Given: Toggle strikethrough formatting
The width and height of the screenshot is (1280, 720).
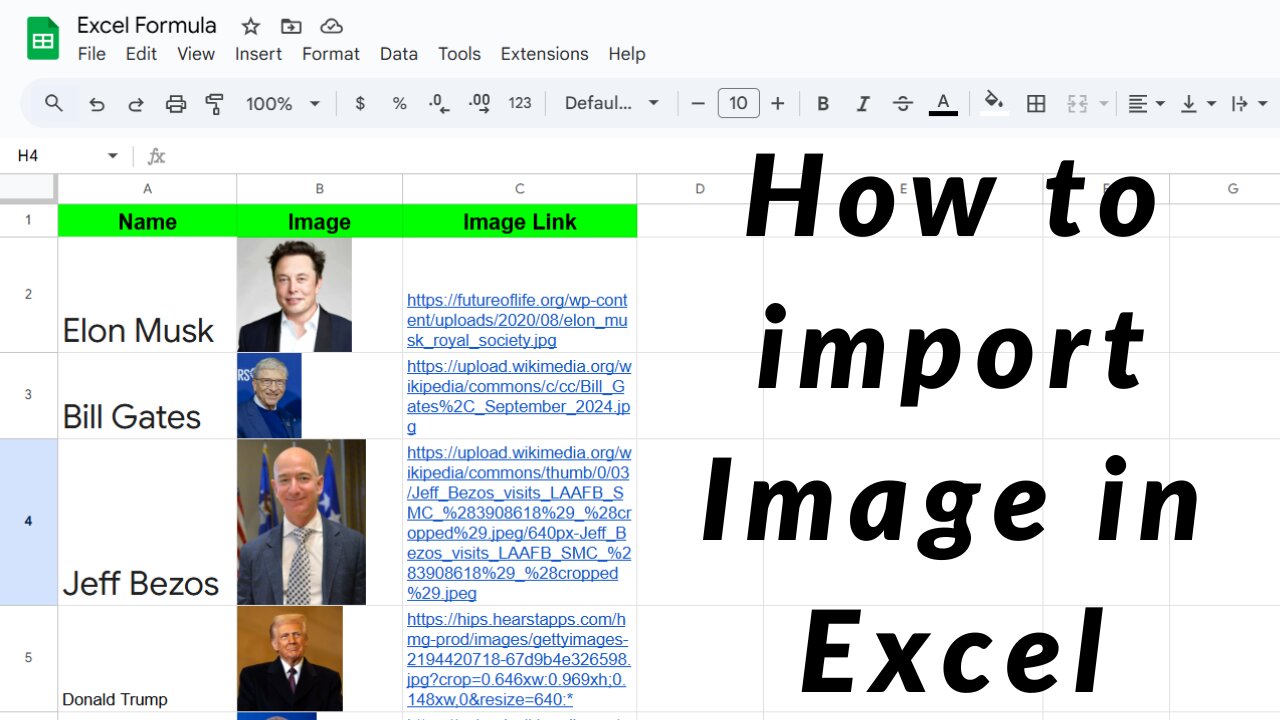Looking at the screenshot, I should [x=902, y=103].
